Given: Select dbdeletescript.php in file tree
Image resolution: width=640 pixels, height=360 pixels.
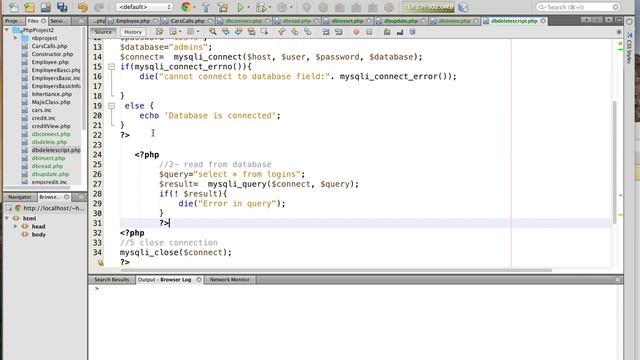Looking at the screenshot, I should point(56,150).
